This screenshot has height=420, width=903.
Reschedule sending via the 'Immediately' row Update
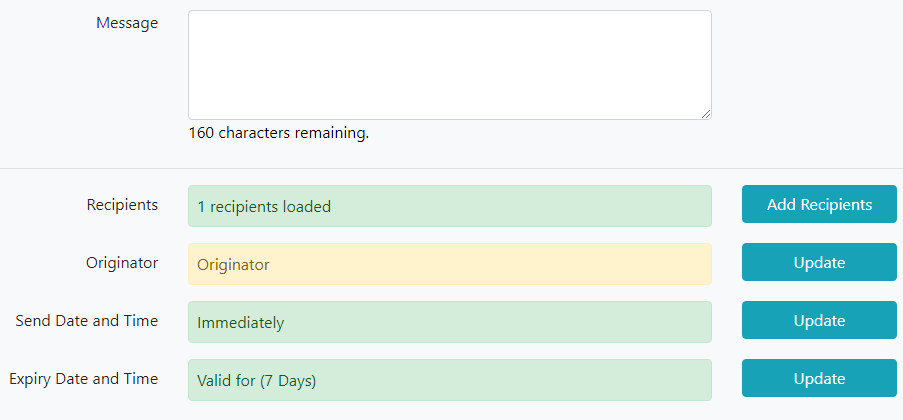819,320
